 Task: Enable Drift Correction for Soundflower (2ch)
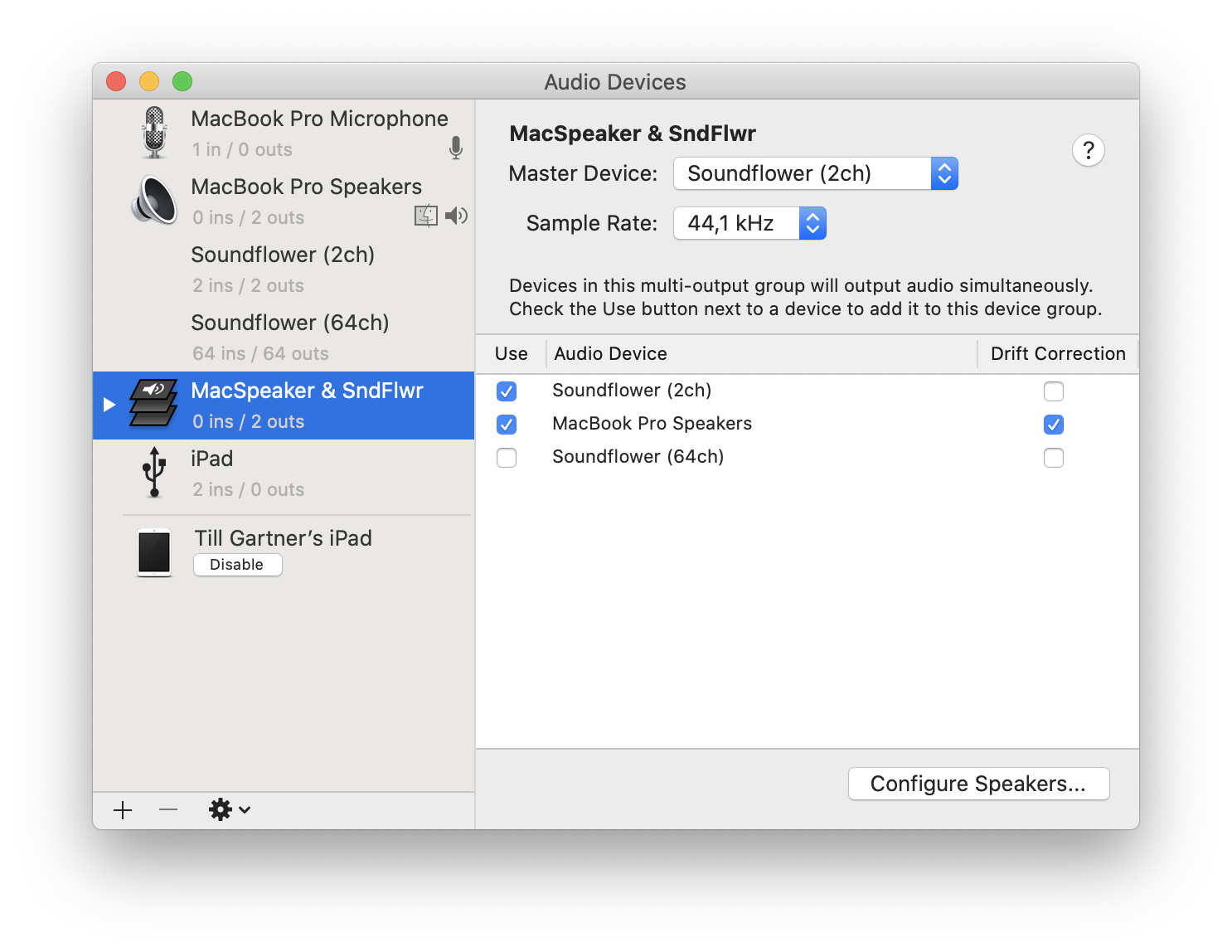click(x=1053, y=391)
